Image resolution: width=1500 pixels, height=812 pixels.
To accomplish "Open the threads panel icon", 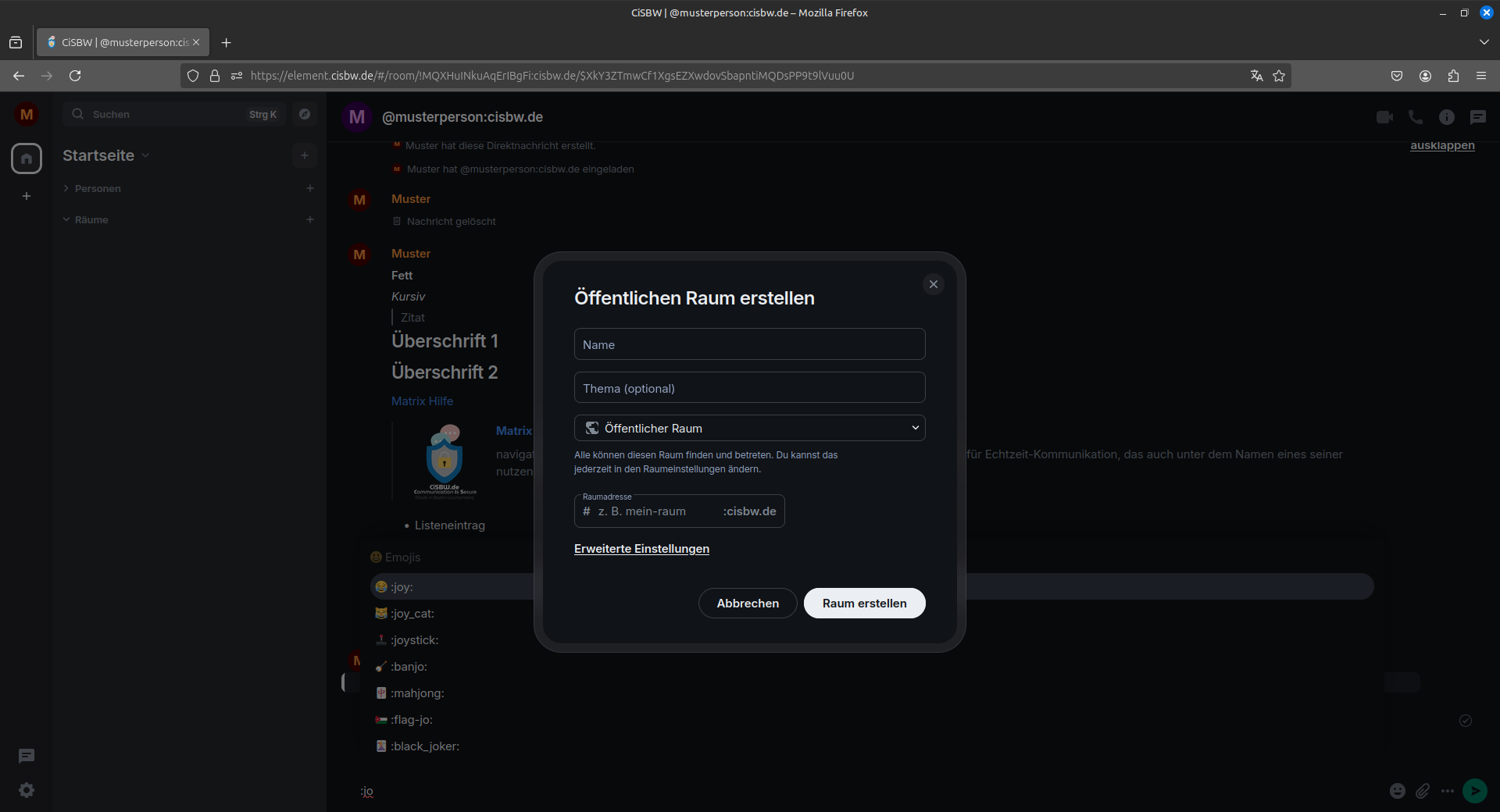I will pos(1477,117).
